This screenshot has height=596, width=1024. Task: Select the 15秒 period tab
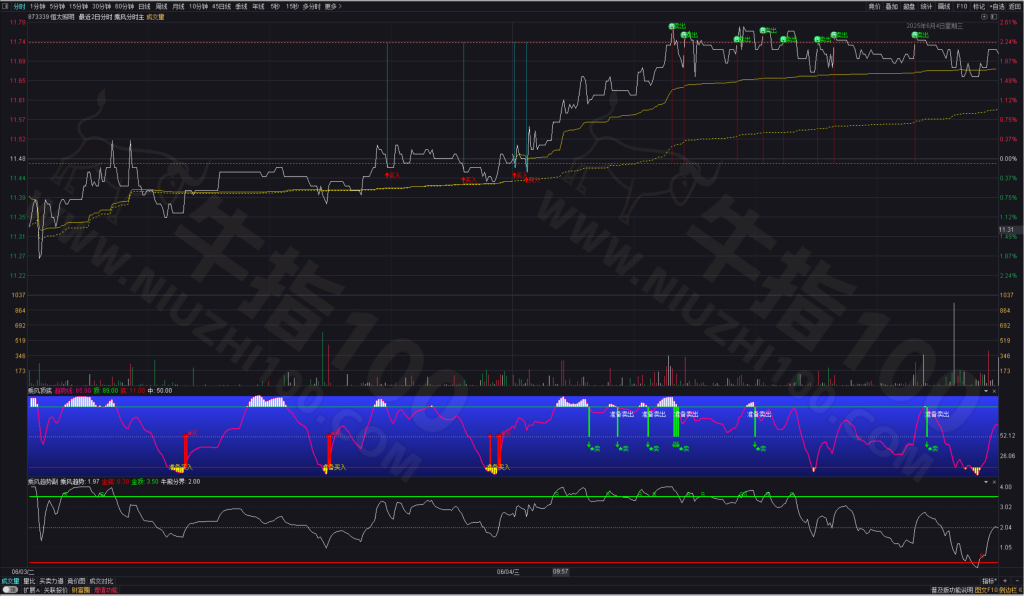click(292, 7)
